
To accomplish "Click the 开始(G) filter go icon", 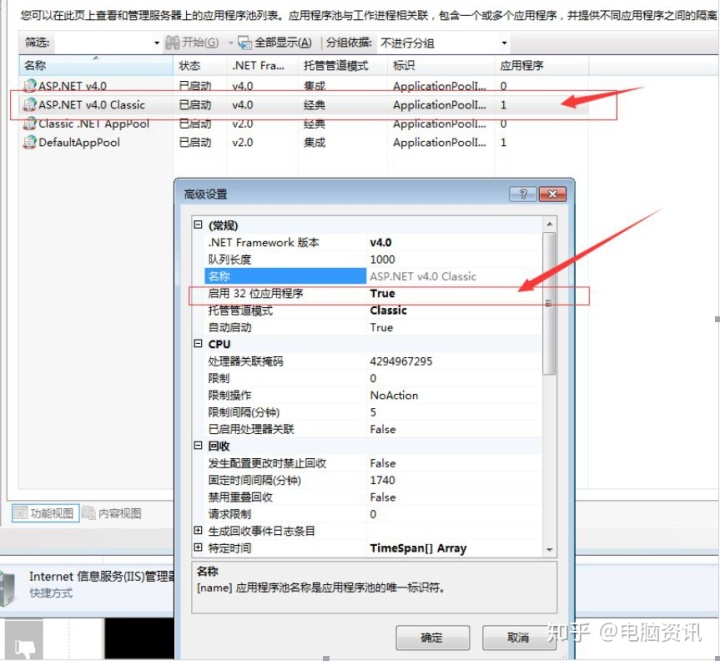I will click(x=172, y=43).
